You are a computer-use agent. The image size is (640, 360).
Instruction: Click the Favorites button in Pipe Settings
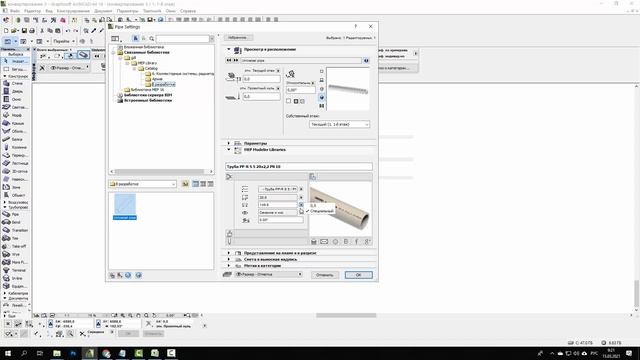click(238, 38)
